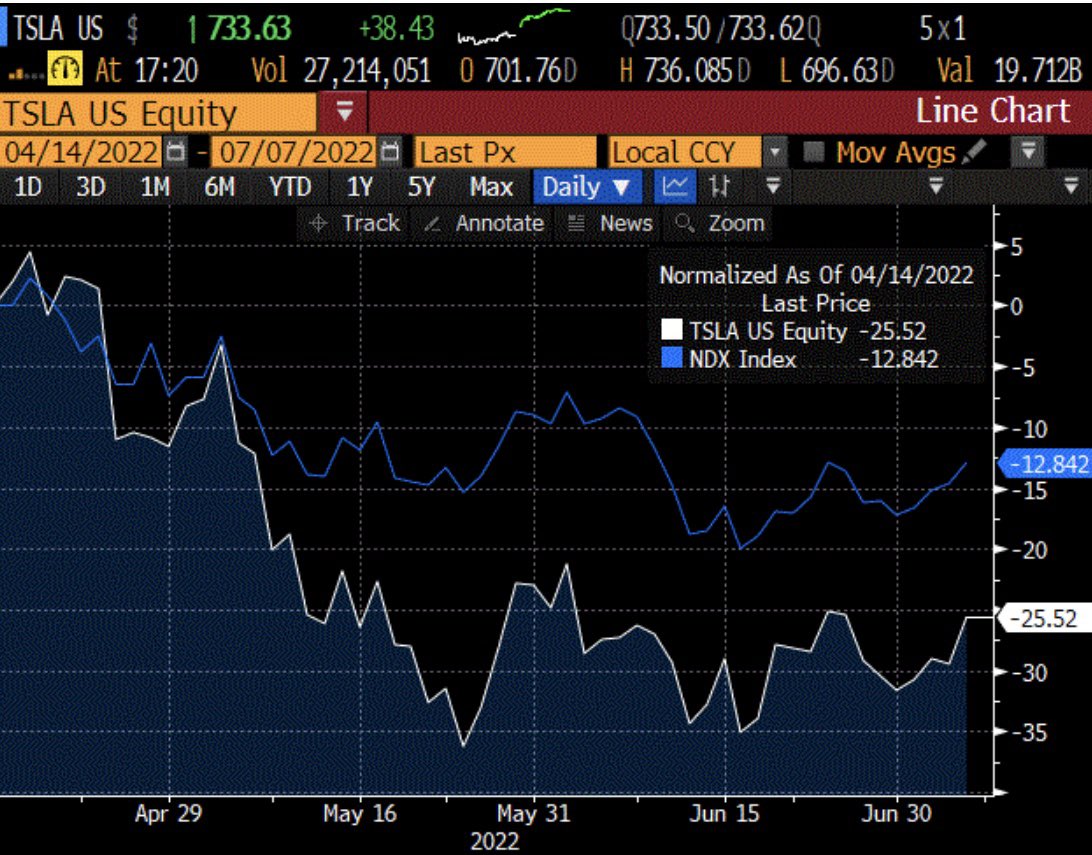Click the TSLA US Equity security field
This screenshot has height=855, width=1092.
(x=158, y=113)
